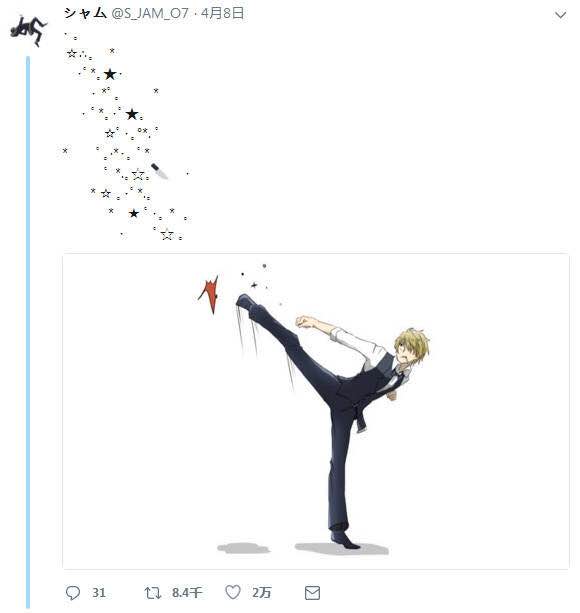Open the attached kicking character image
This screenshot has height=613, width=580.
[x=316, y=411]
